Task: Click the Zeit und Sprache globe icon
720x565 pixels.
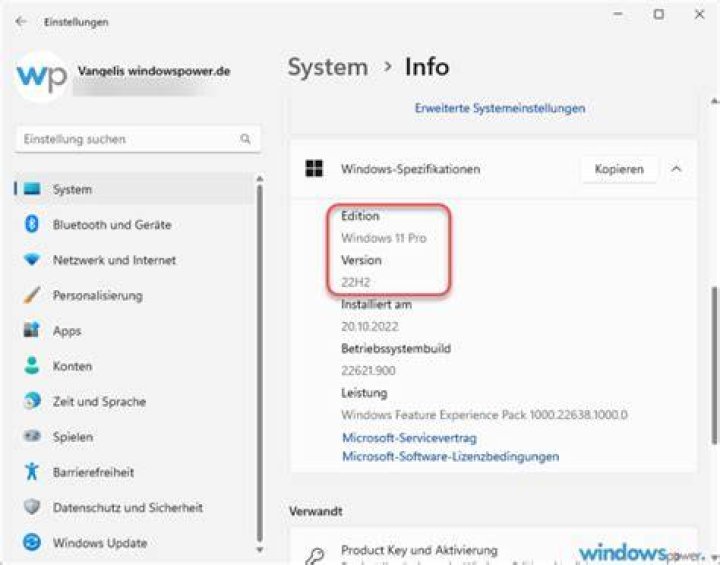Action: point(32,401)
